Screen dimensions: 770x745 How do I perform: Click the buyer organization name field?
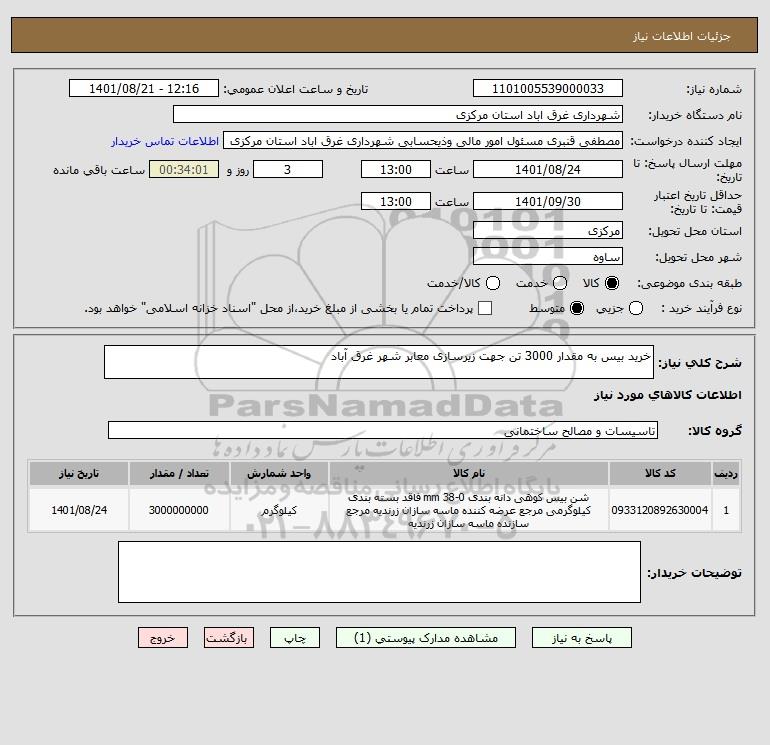[x=398, y=114]
